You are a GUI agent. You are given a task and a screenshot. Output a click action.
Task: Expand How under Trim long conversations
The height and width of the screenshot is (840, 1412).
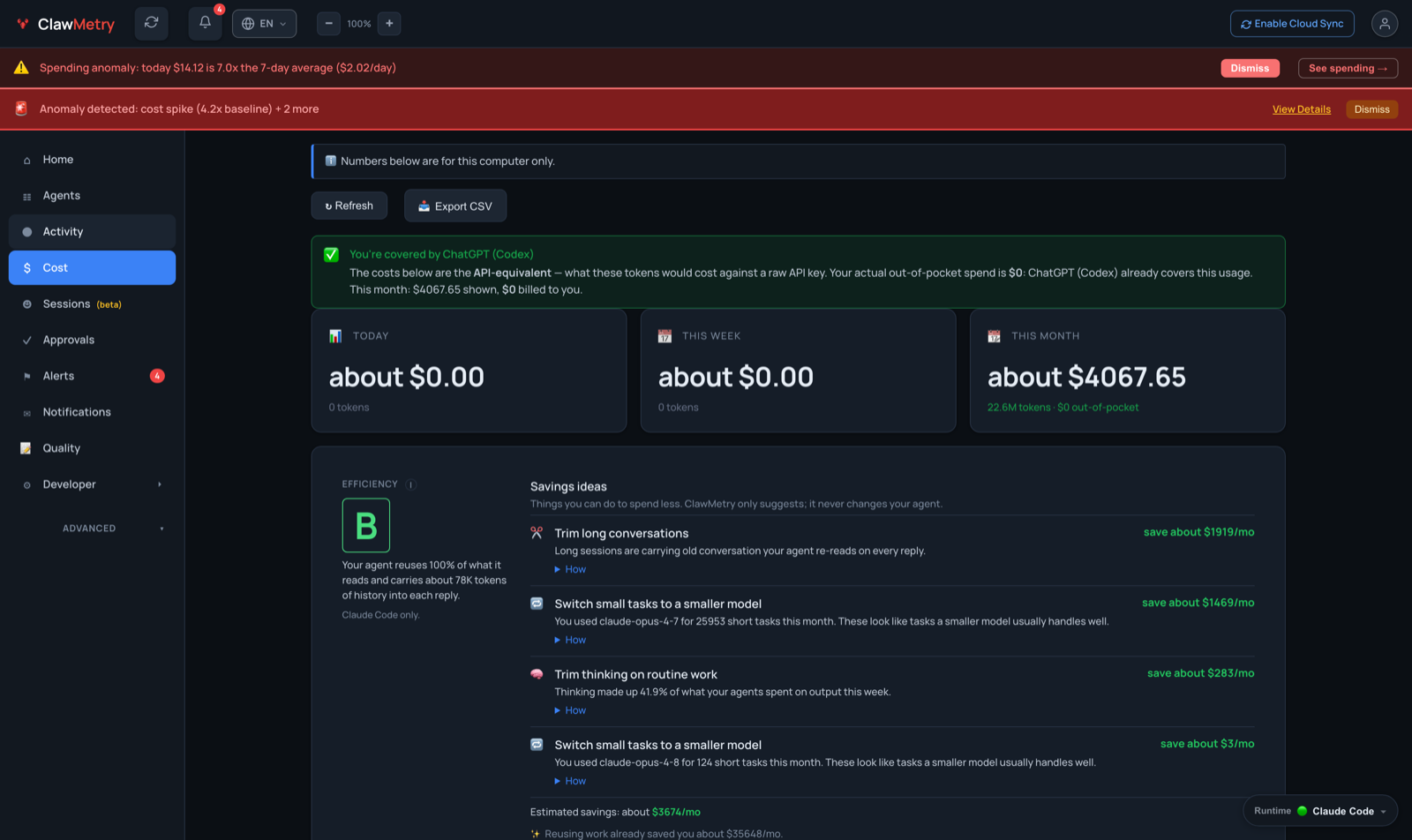(x=570, y=569)
